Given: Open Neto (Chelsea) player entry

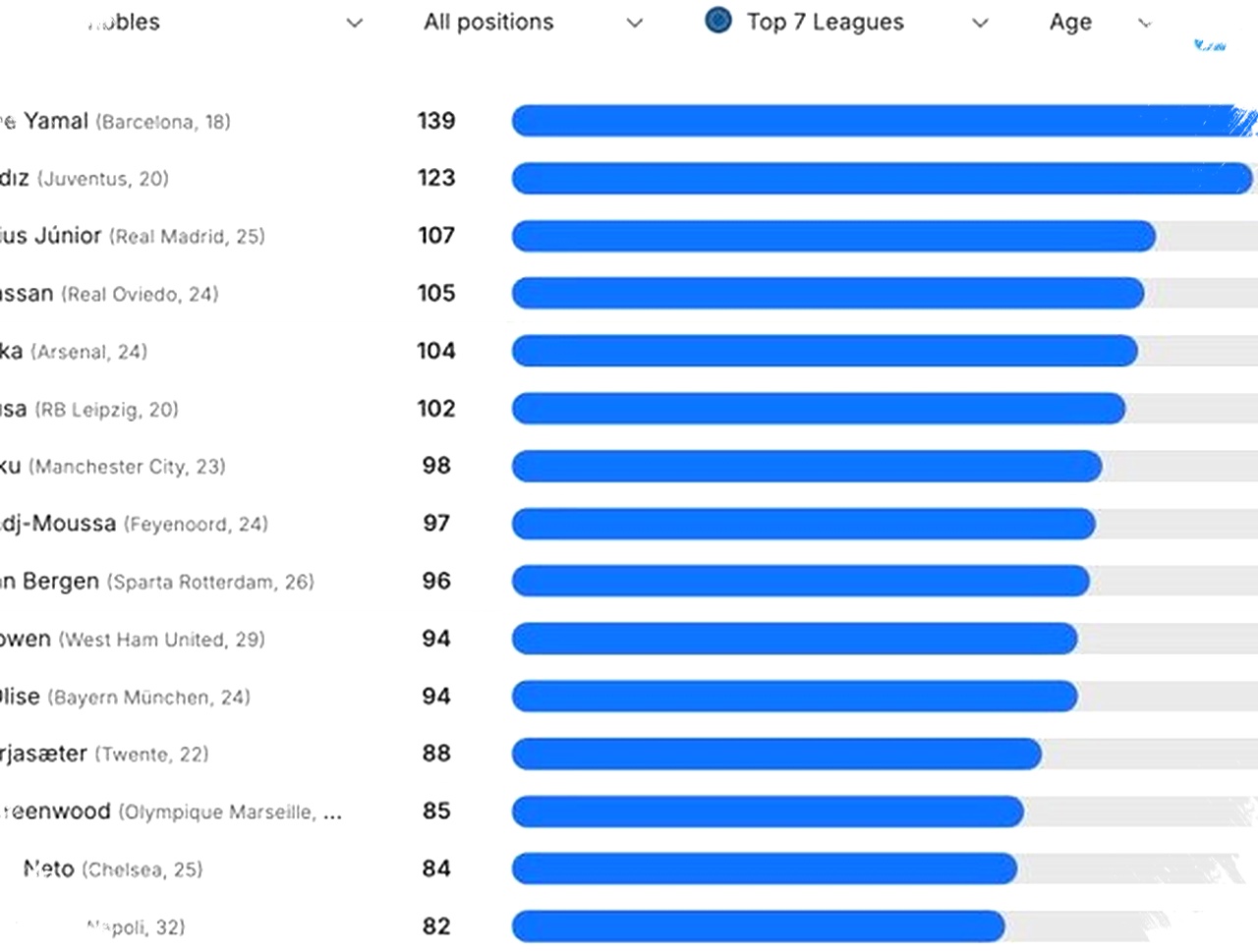Looking at the screenshot, I should click(x=49, y=869).
